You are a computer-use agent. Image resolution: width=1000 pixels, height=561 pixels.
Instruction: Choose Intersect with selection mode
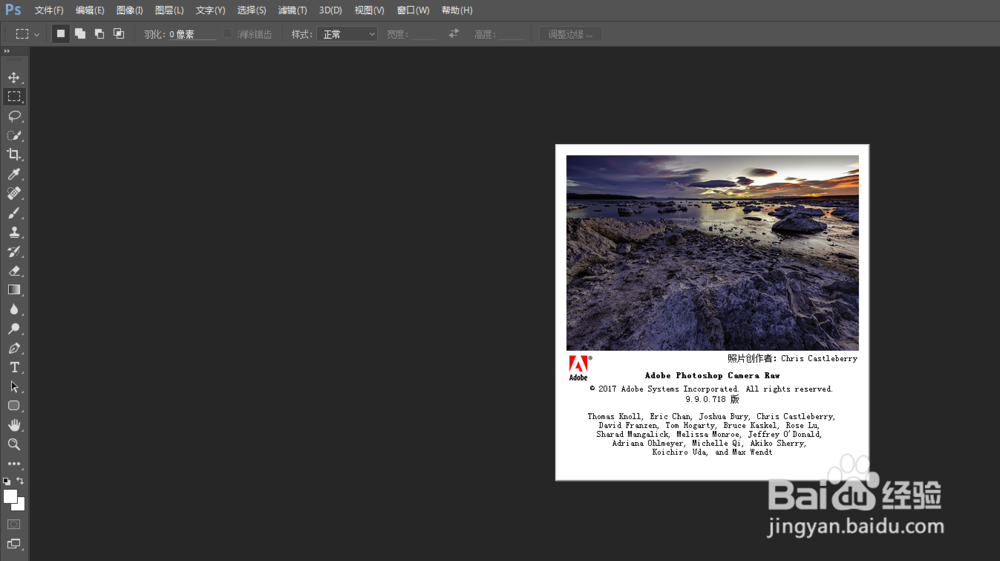coord(119,34)
